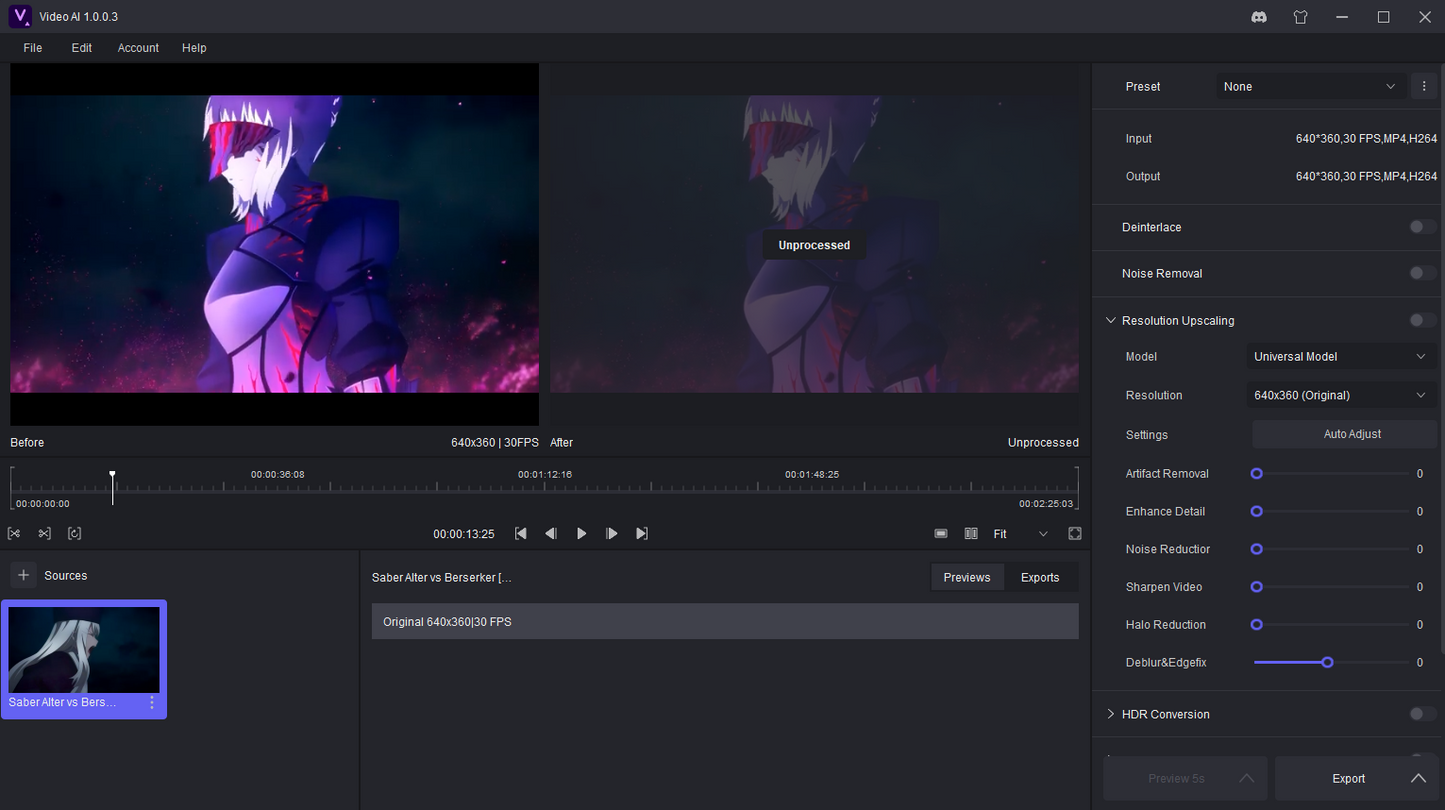
Task: Enter fullscreen preview mode
Action: click(1075, 534)
